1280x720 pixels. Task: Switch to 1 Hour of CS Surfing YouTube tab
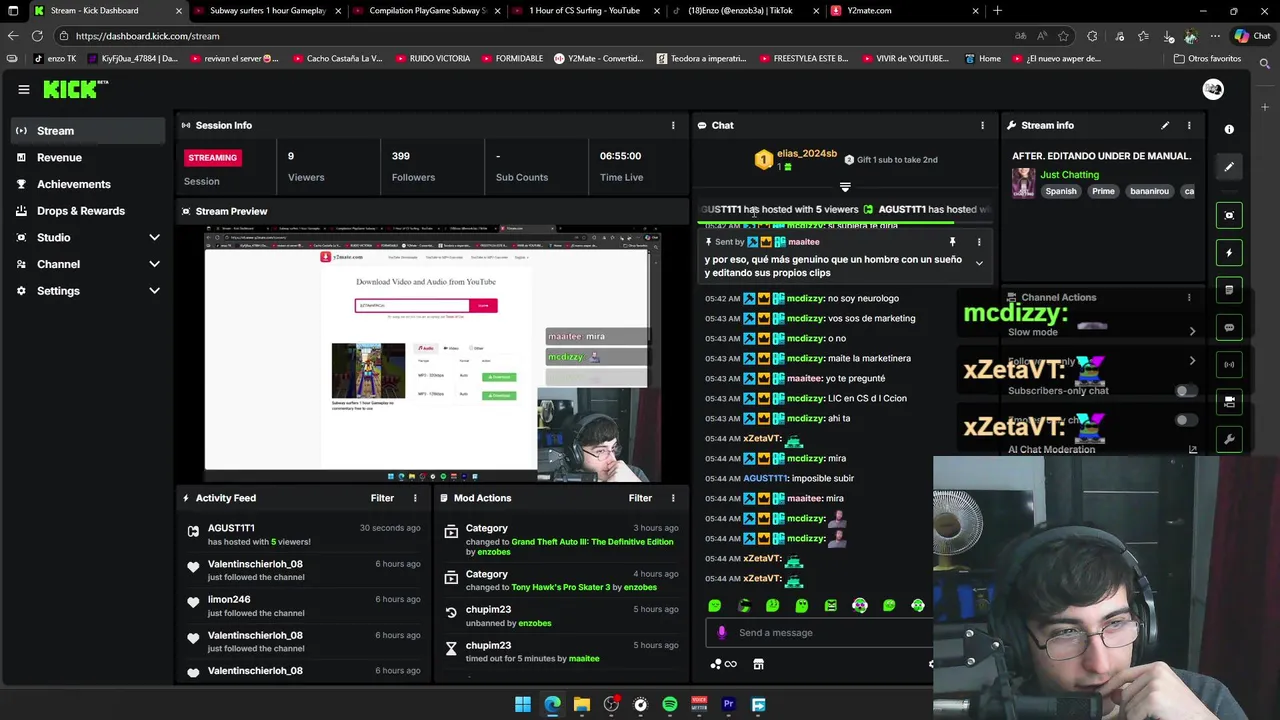click(x=586, y=11)
